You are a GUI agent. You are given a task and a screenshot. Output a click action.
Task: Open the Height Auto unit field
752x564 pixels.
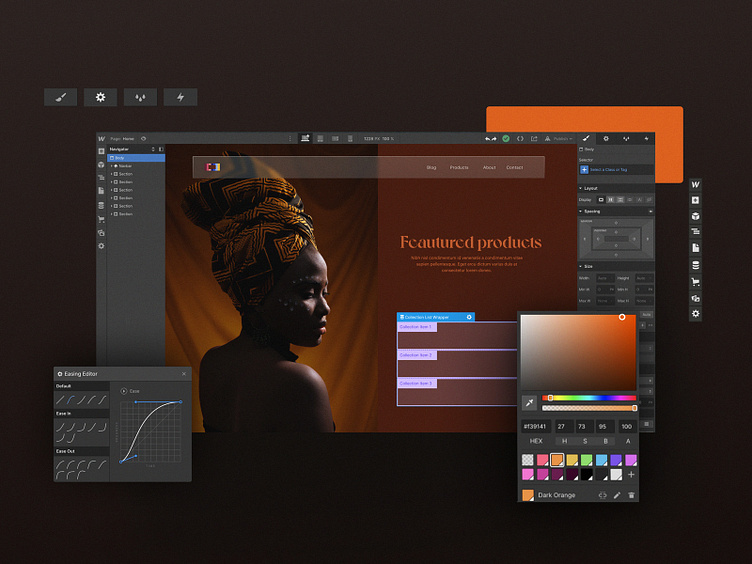(644, 278)
